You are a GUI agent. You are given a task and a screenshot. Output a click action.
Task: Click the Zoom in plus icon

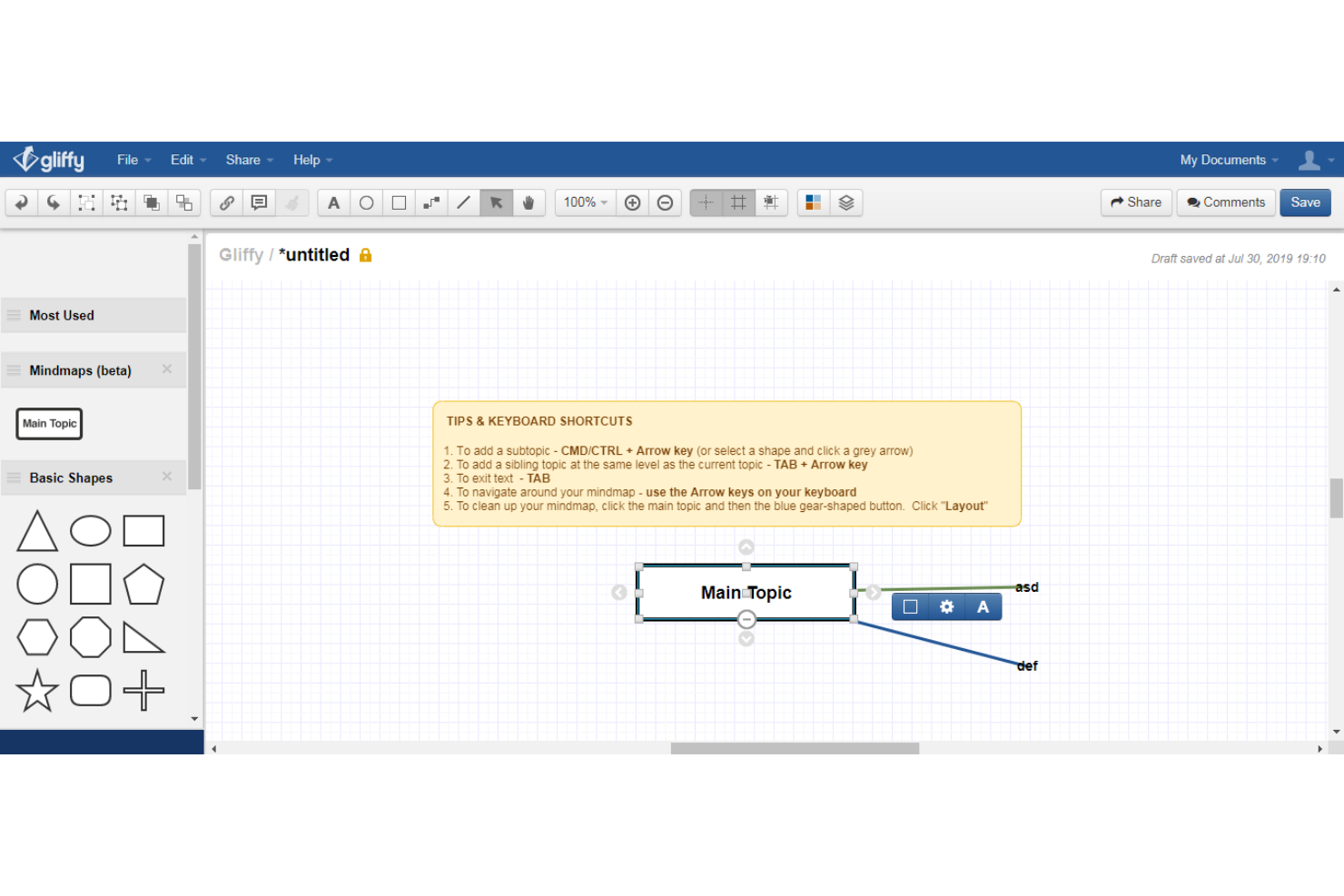(633, 202)
